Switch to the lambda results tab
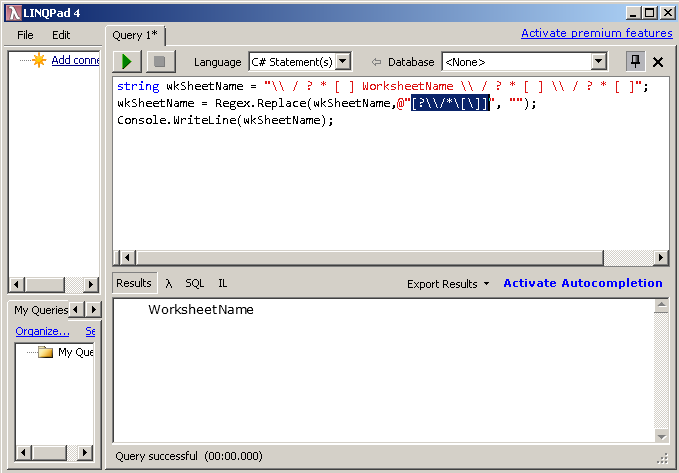 pyautogui.click(x=169, y=284)
